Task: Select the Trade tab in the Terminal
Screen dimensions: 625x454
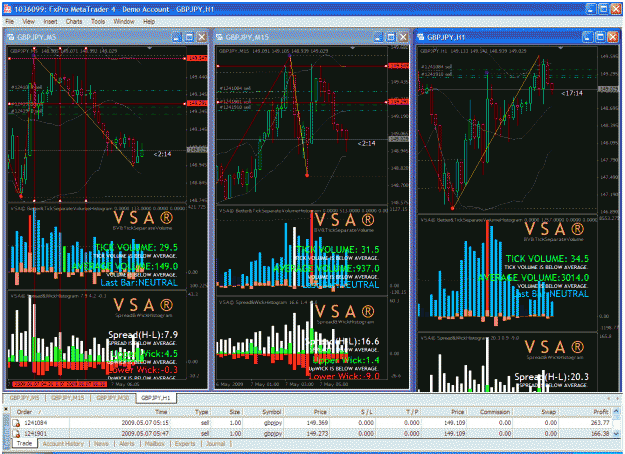Action: (x=24, y=443)
